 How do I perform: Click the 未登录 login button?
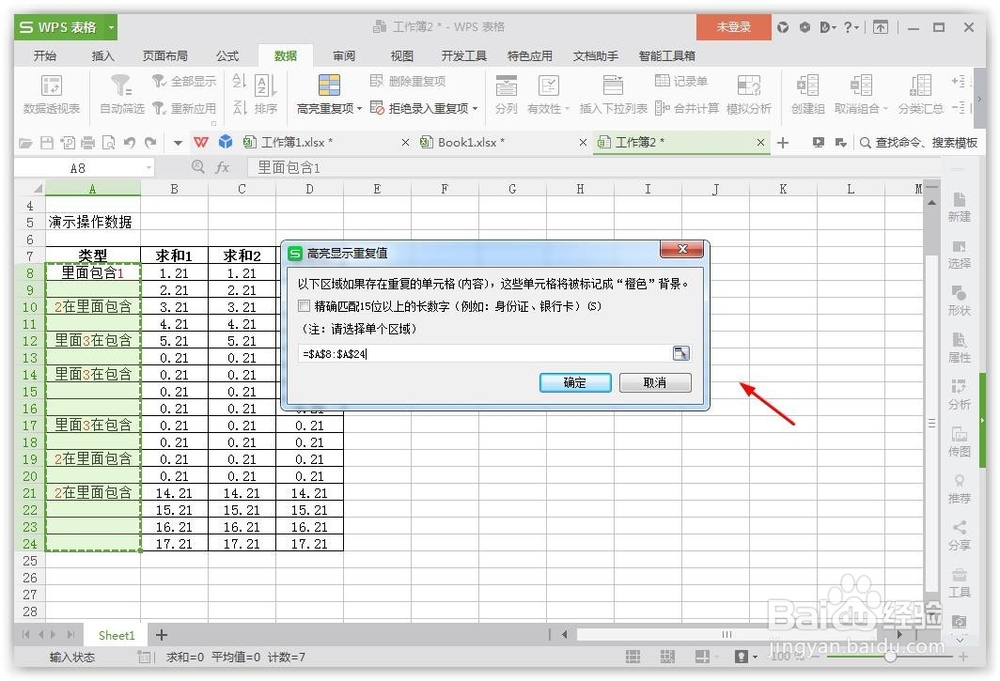733,27
